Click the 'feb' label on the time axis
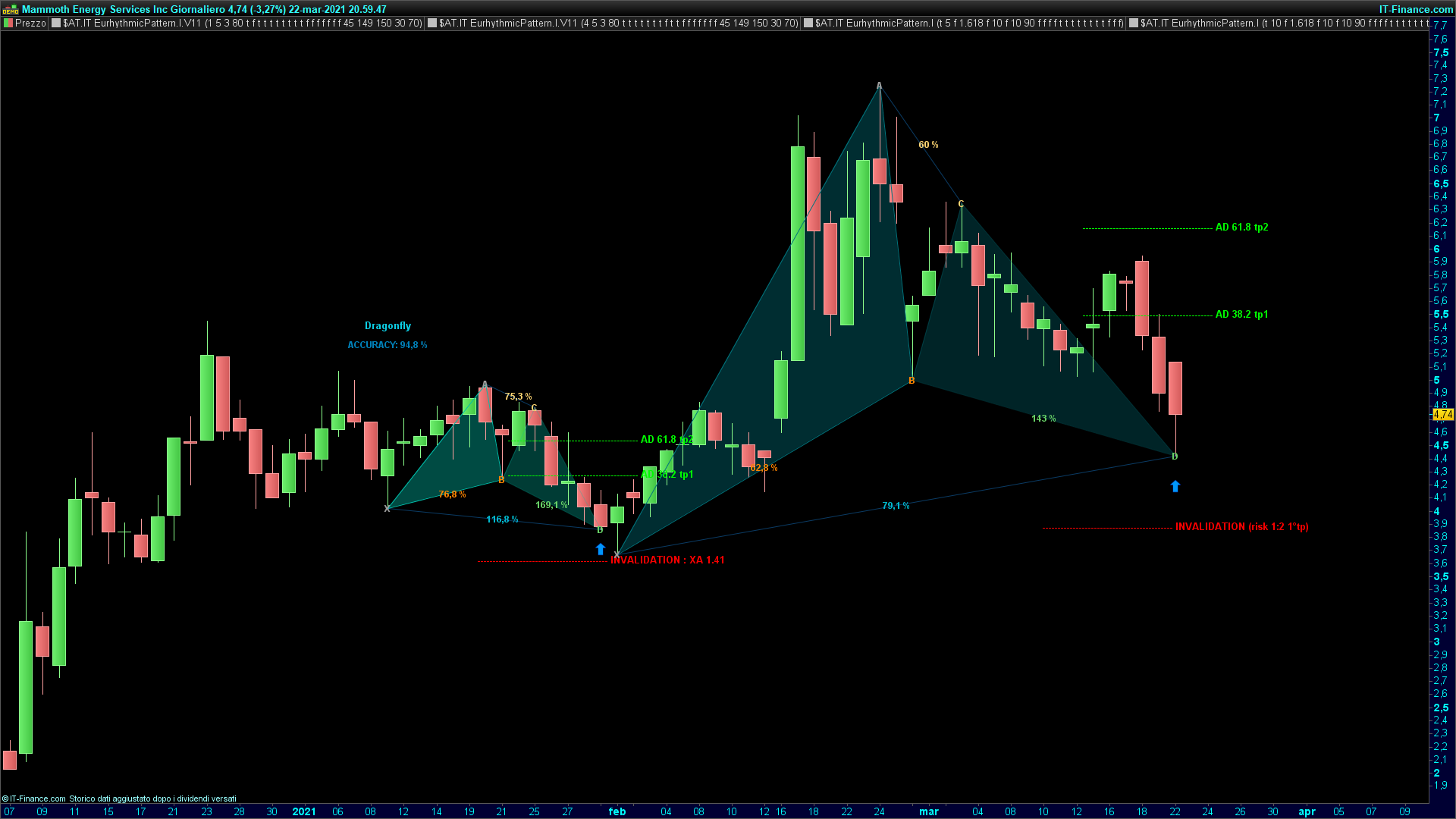The image size is (1456, 819). coord(617,811)
